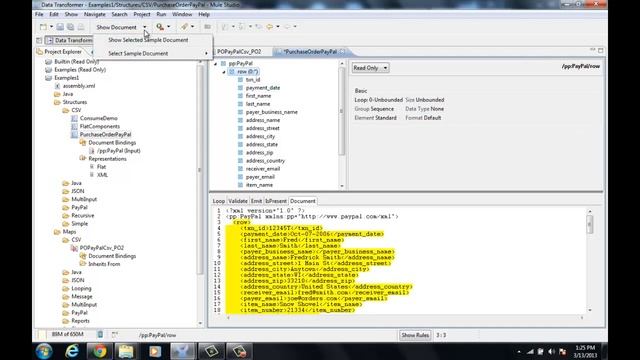640x360 pixels.
Task: Select the payment_date element
Action: click(263, 88)
